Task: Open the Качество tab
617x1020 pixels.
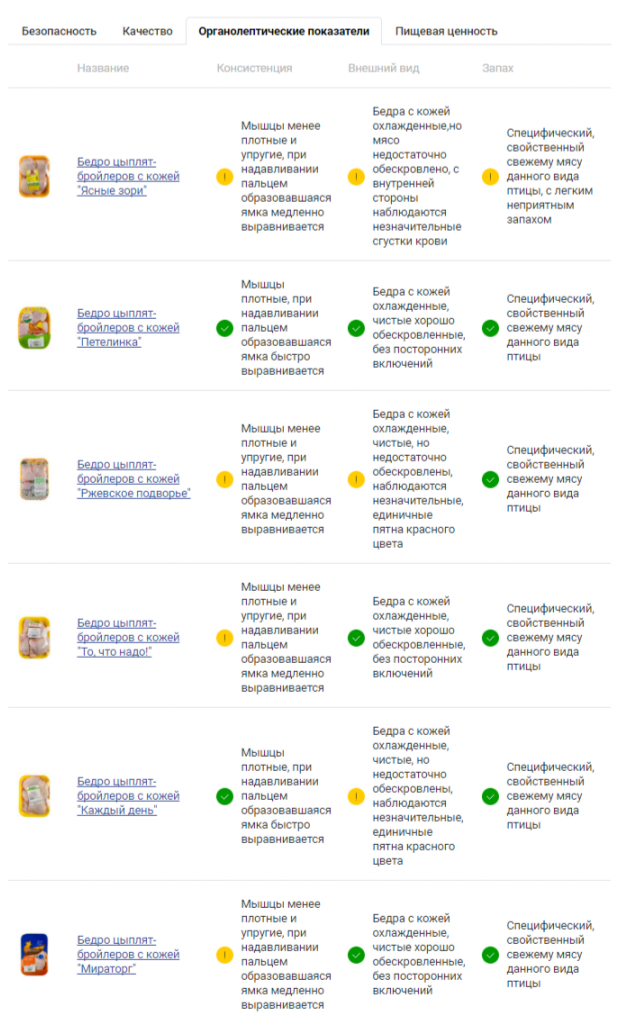Action: [x=148, y=31]
